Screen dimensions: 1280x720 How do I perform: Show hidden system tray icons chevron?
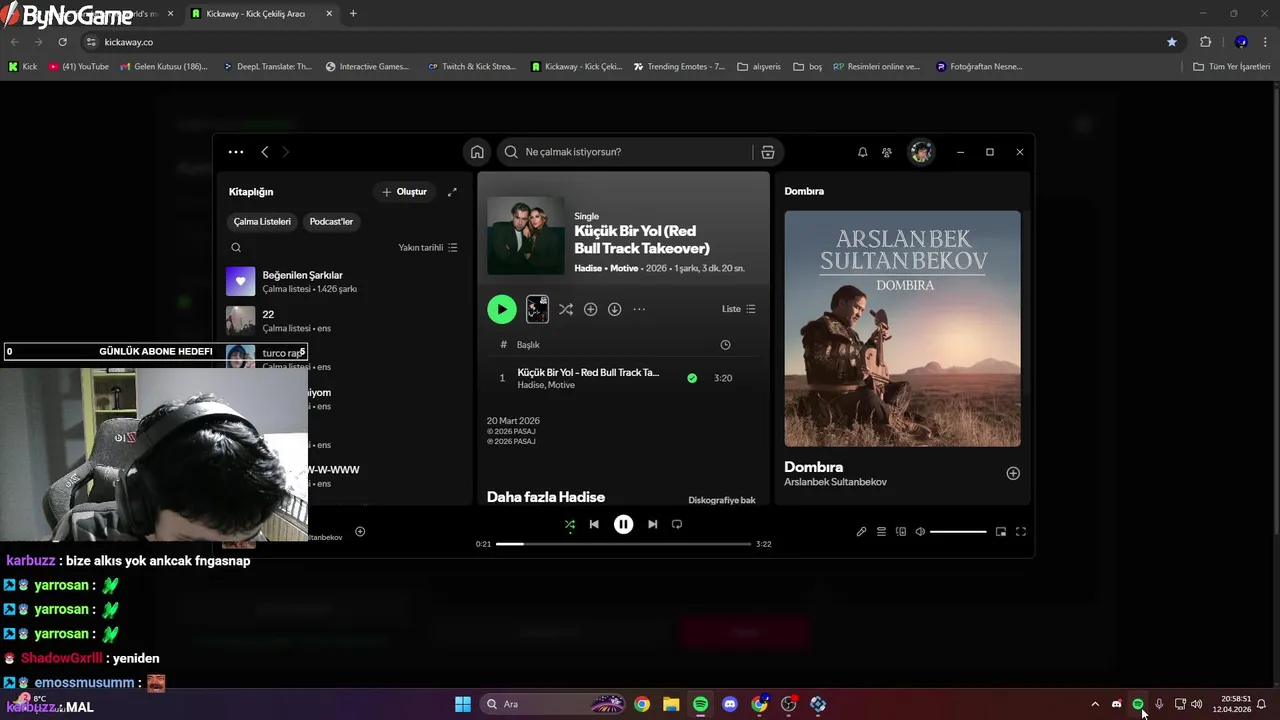tap(1095, 704)
